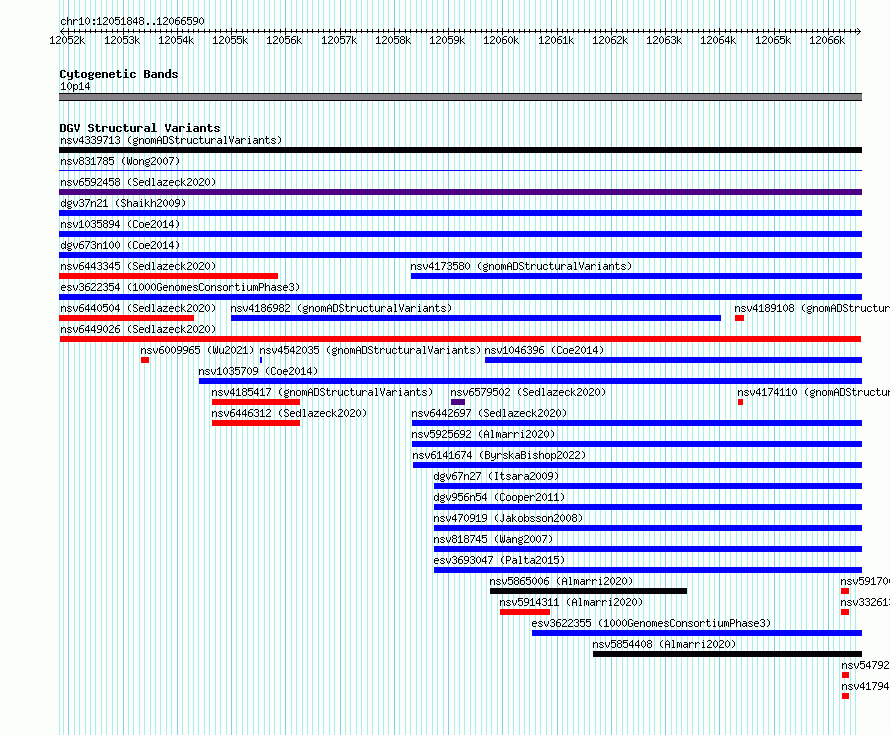
Task: Click the nsv831785 (Wong2007) label
Action: [x=120, y=161]
